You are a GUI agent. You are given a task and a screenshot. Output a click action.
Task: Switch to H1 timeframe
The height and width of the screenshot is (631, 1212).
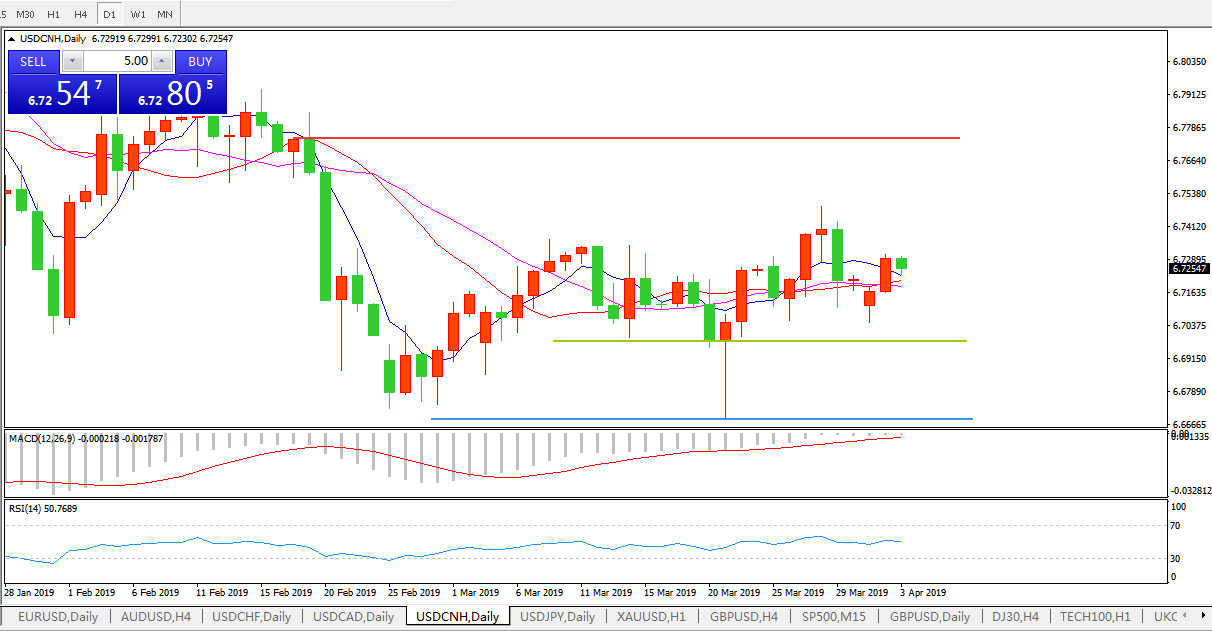pyautogui.click(x=54, y=14)
